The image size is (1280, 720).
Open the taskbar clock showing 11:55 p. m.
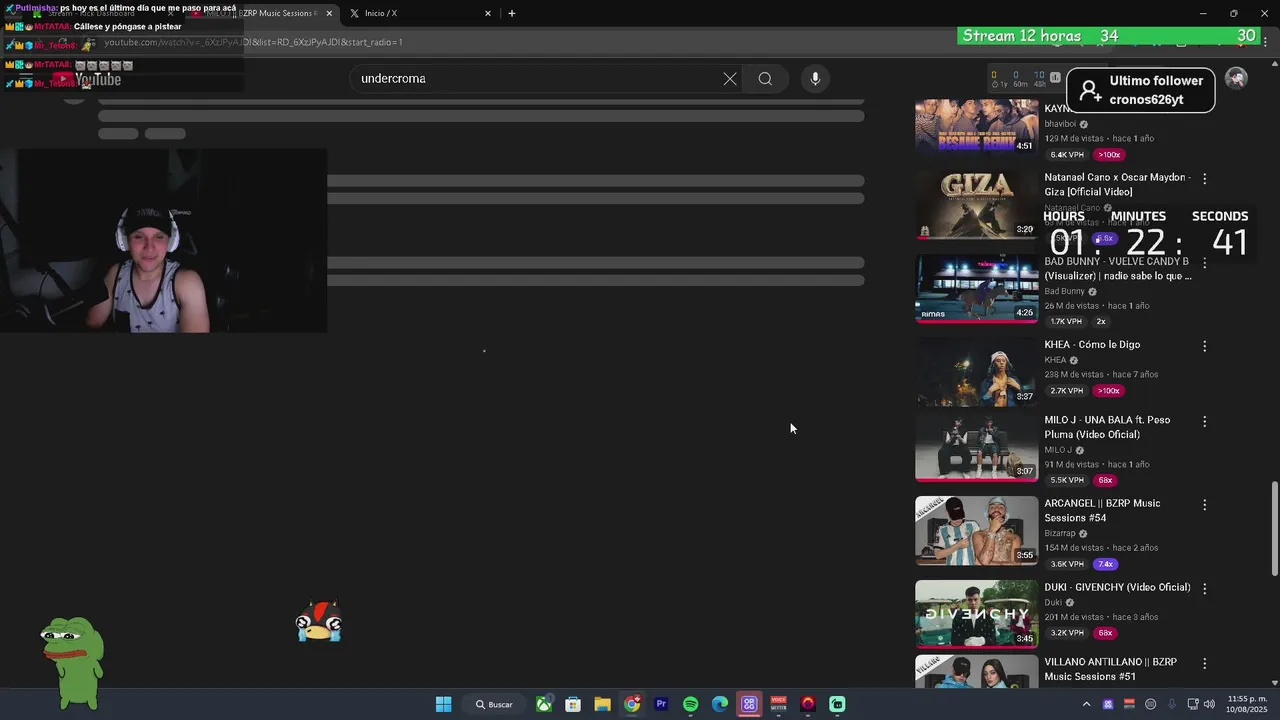pos(1247,704)
